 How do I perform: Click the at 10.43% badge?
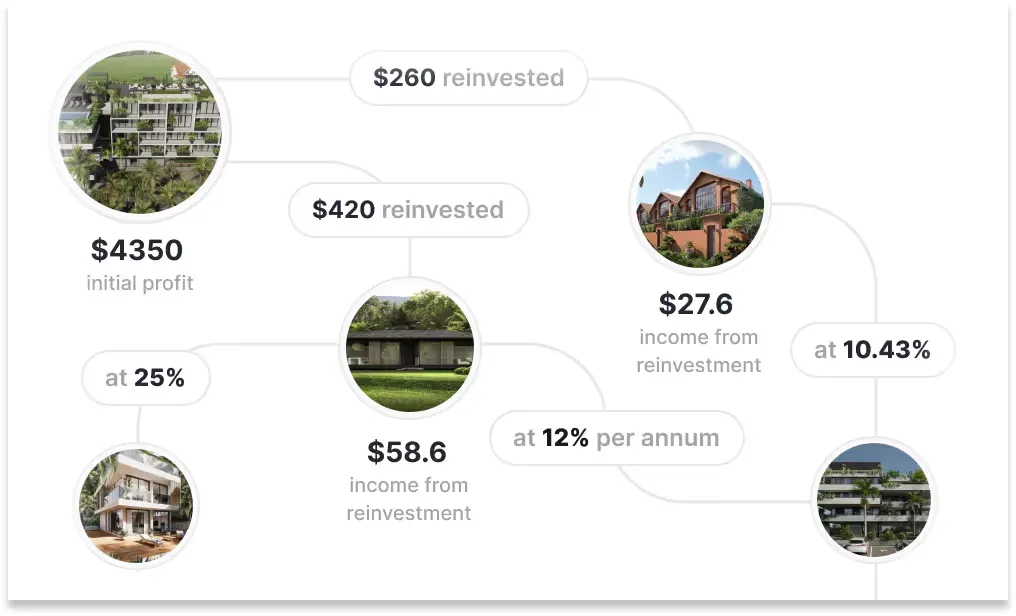point(872,350)
